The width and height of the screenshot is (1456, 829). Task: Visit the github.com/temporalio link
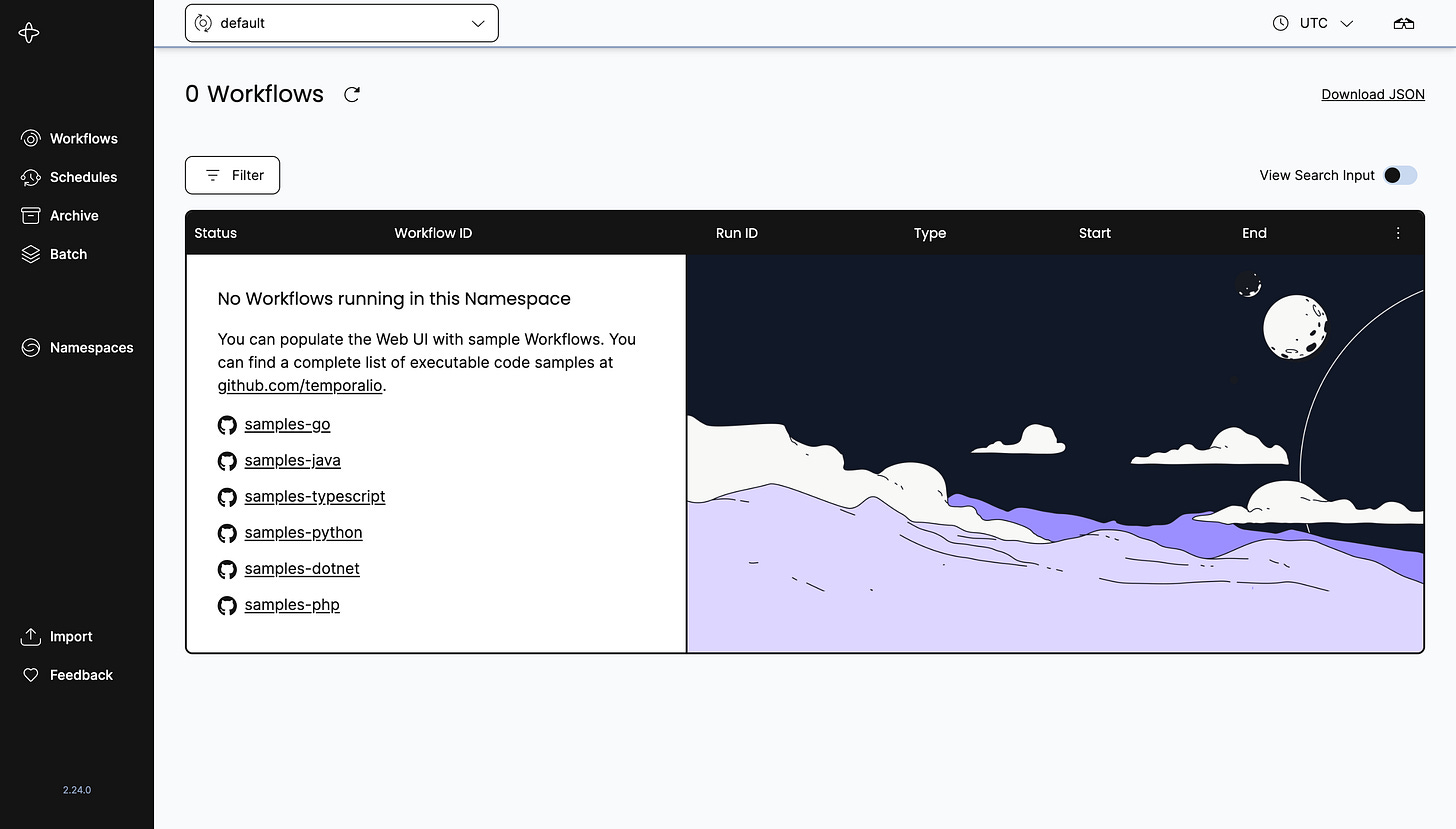299,385
